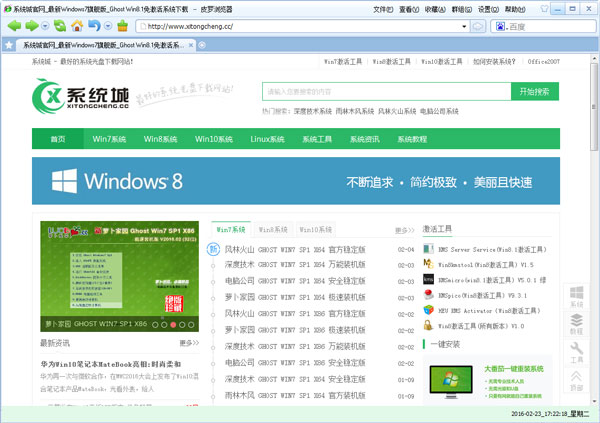Click the KMSpico tool red icon

click(x=428, y=295)
